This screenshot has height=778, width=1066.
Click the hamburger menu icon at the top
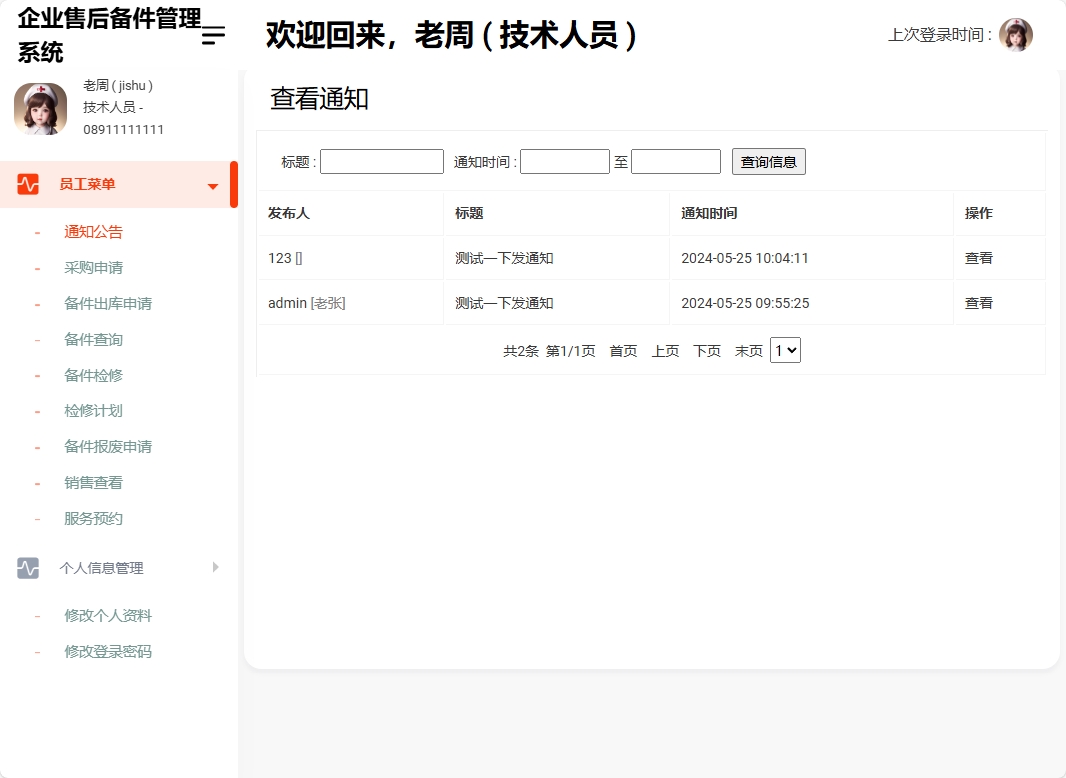[211, 33]
